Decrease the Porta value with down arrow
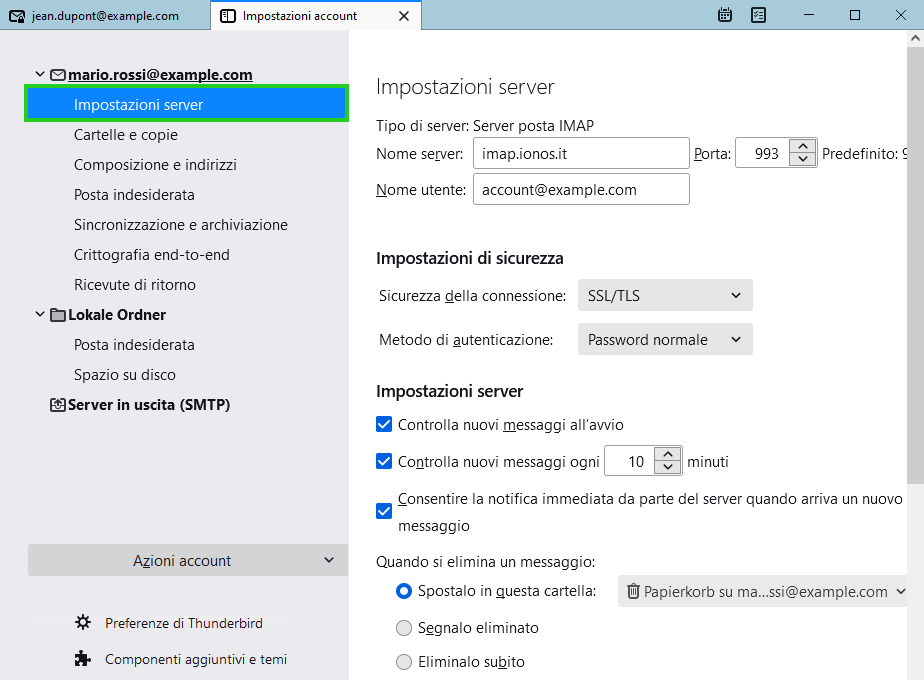Viewport: 924px width, 680px height. coord(803,160)
